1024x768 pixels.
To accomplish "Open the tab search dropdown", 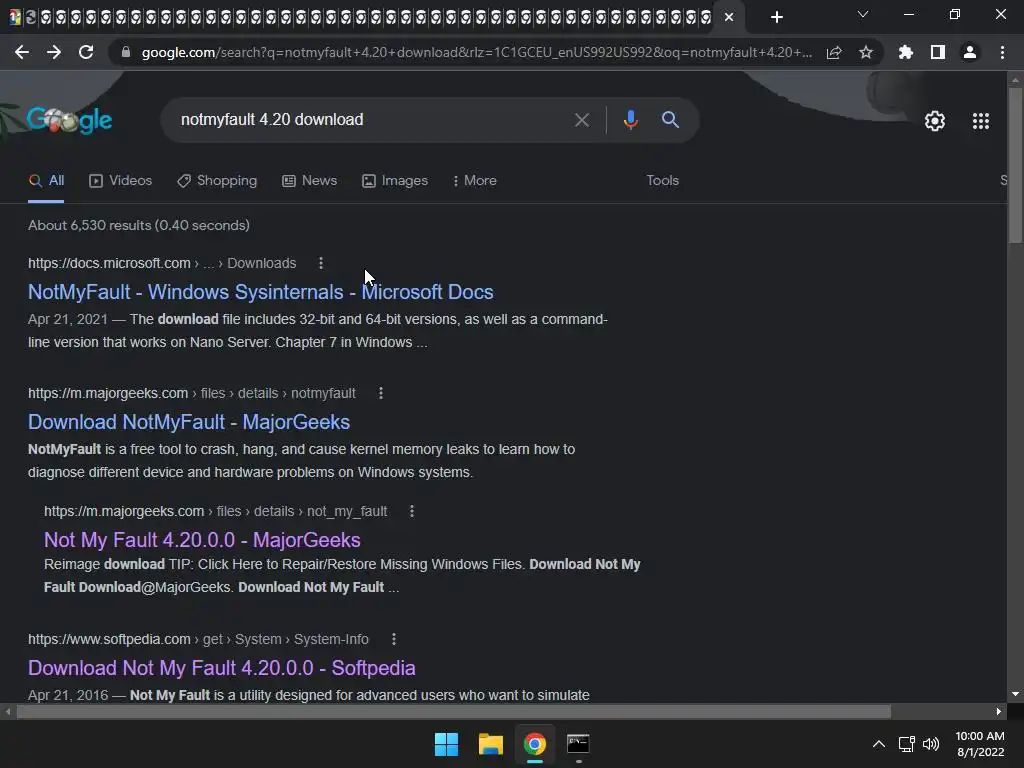I will 863,14.
